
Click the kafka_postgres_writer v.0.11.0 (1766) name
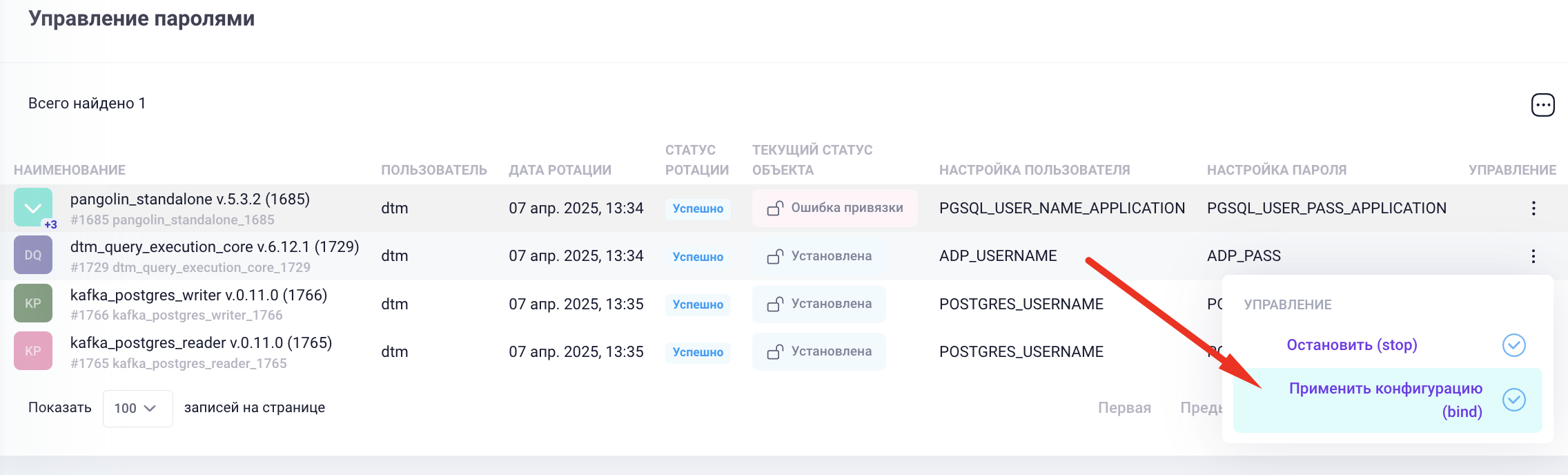pyautogui.click(x=199, y=295)
